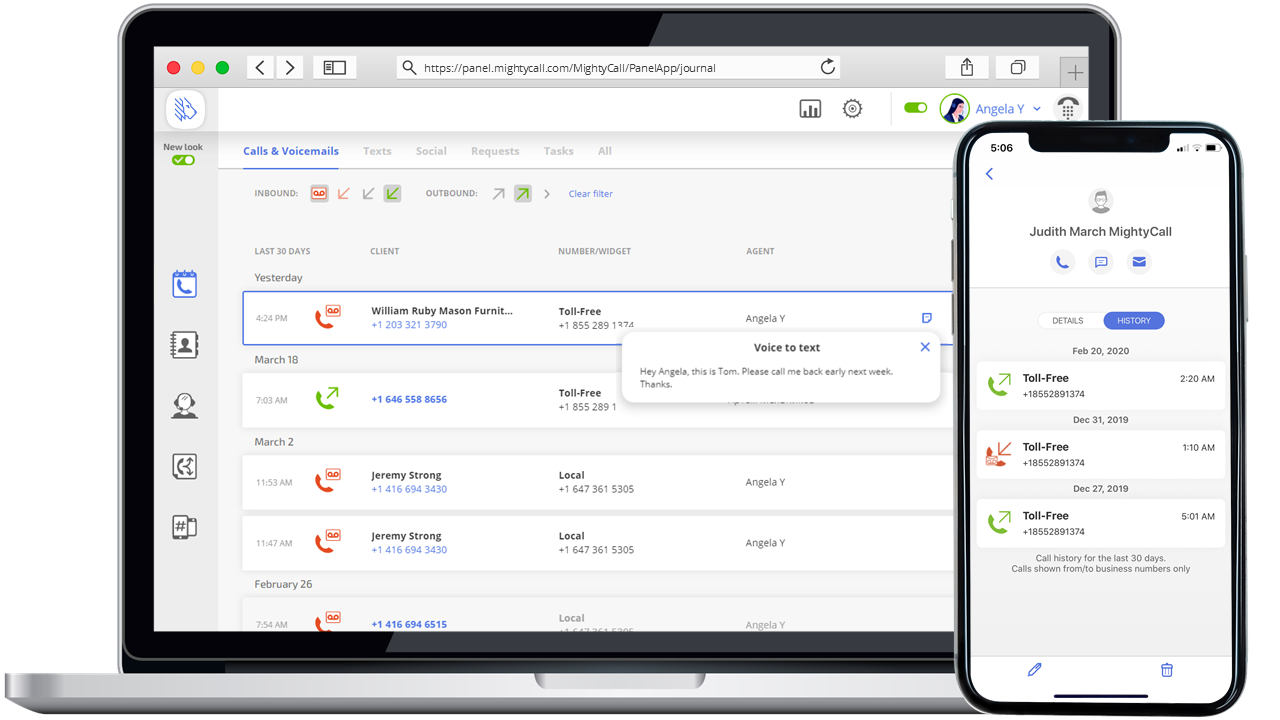Go back using the phone's back chevron
1280x720 pixels.
point(988,173)
